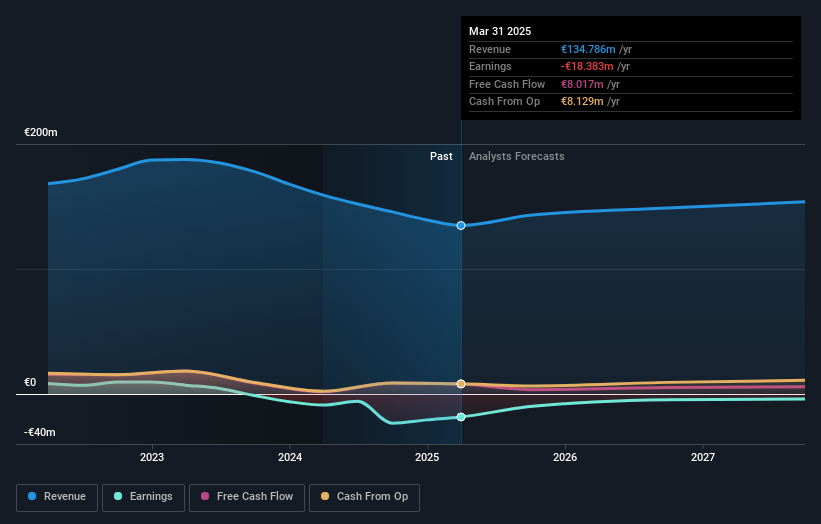The height and width of the screenshot is (524, 821).
Task: Click the 2026 x-axis label
Action: point(565,457)
